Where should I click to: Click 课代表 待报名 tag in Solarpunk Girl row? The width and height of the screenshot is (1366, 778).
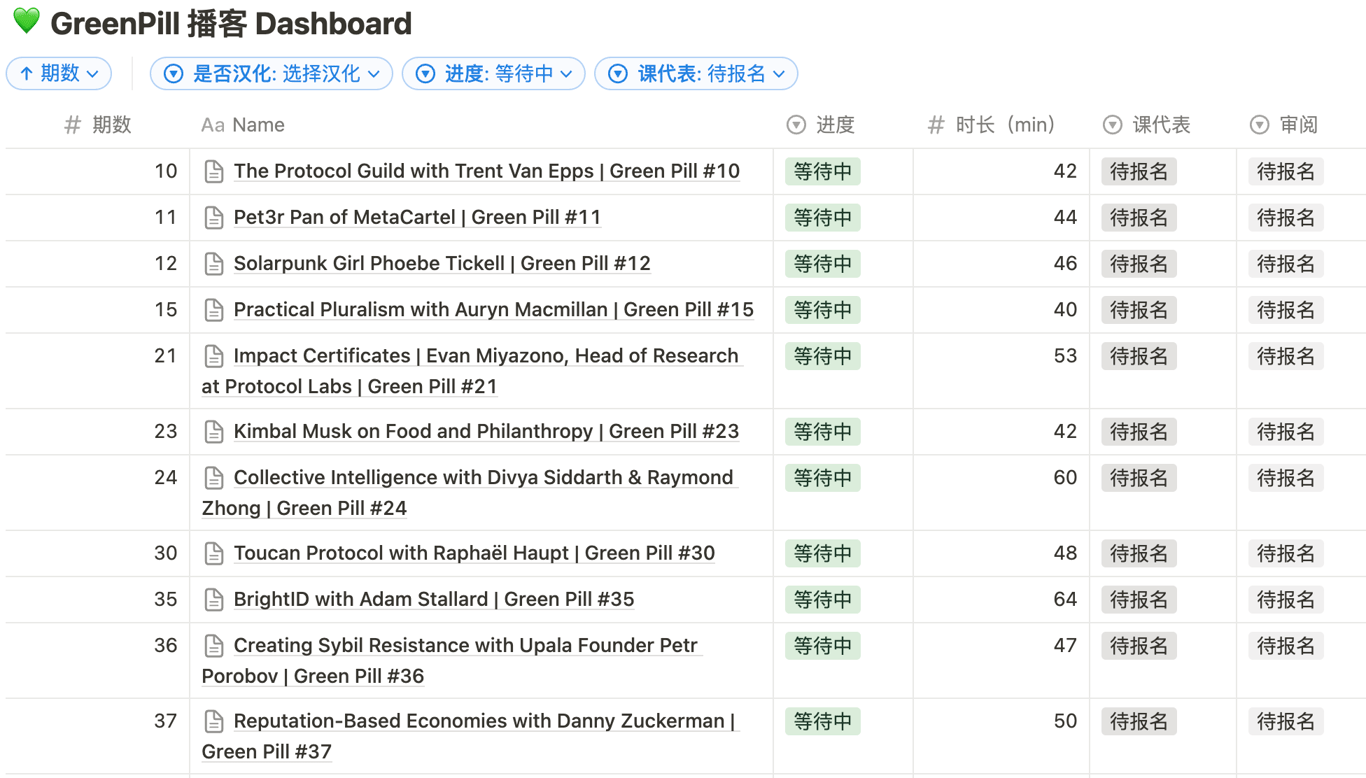coord(1139,264)
